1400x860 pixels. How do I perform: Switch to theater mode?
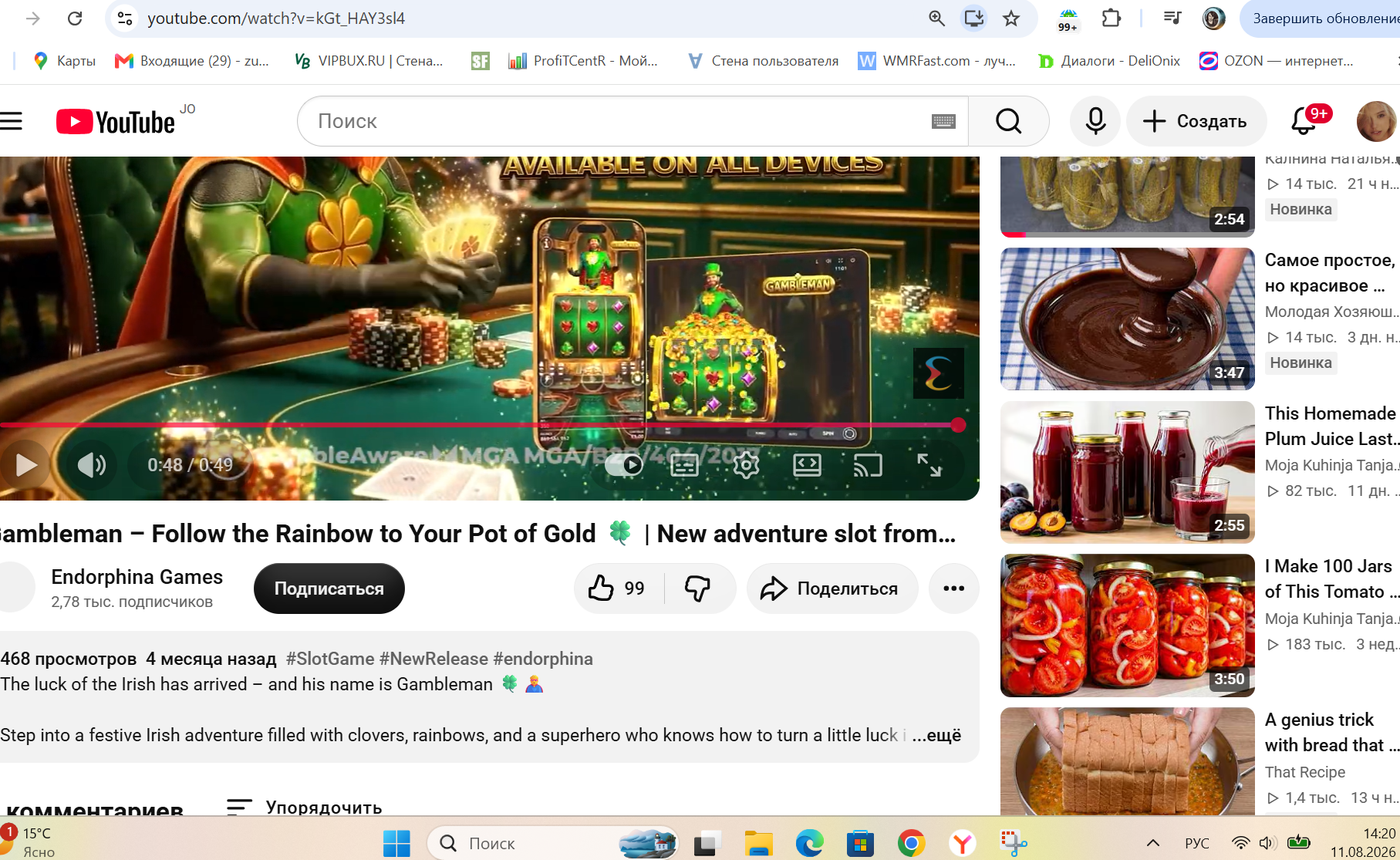click(807, 464)
